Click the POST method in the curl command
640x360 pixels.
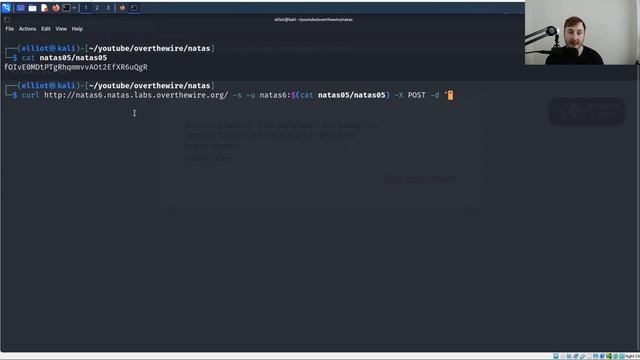[416, 95]
